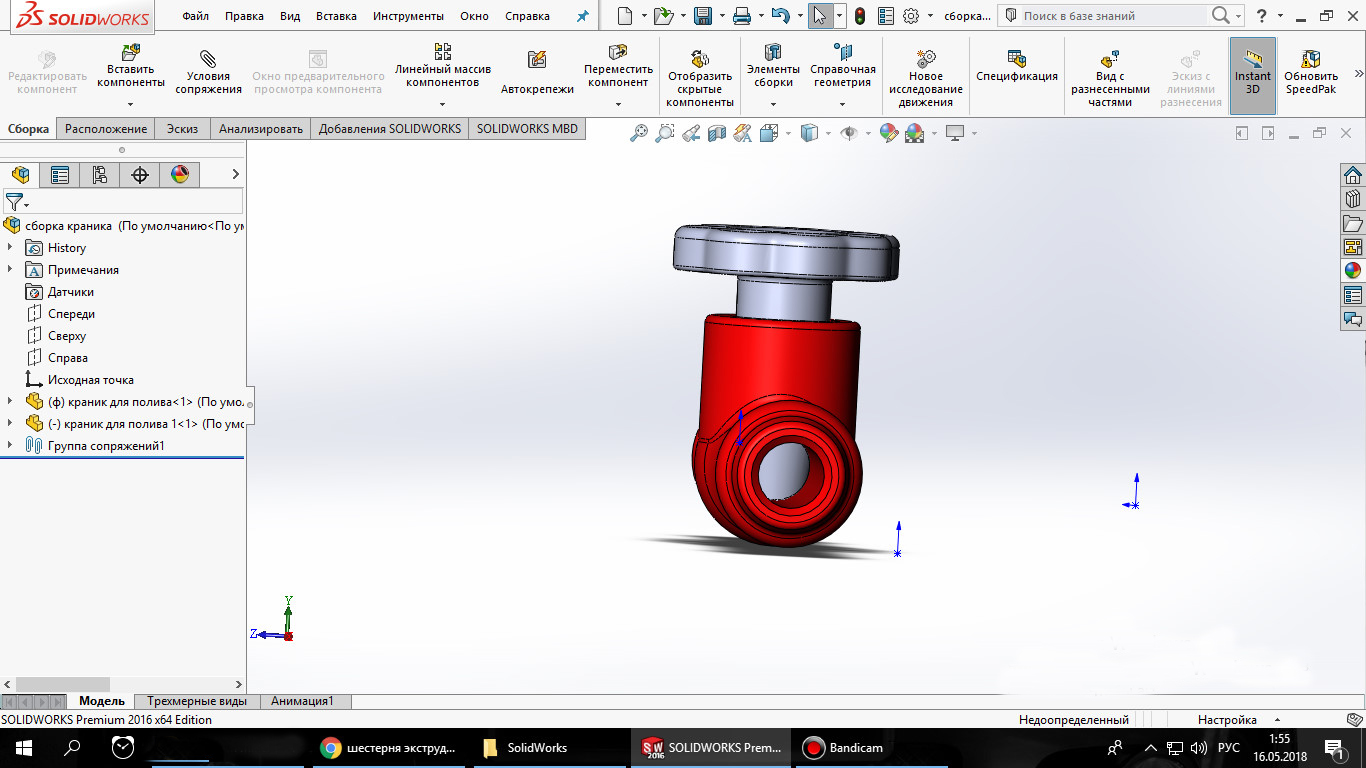This screenshot has height=768, width=1366.
Task: Expand the History tree node
Action: (x=10, y=247)
